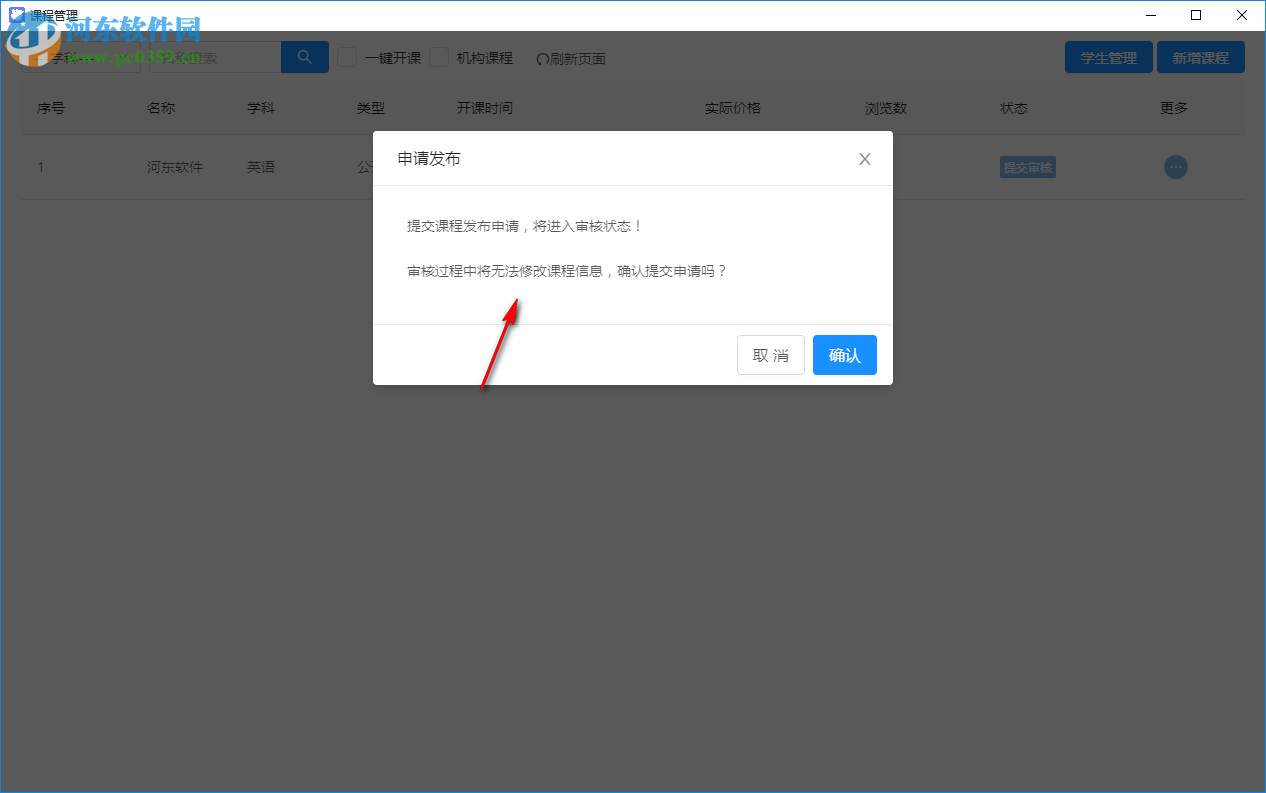
Task: Check the 机构课程 option
Action: click(x=439, y=58)
